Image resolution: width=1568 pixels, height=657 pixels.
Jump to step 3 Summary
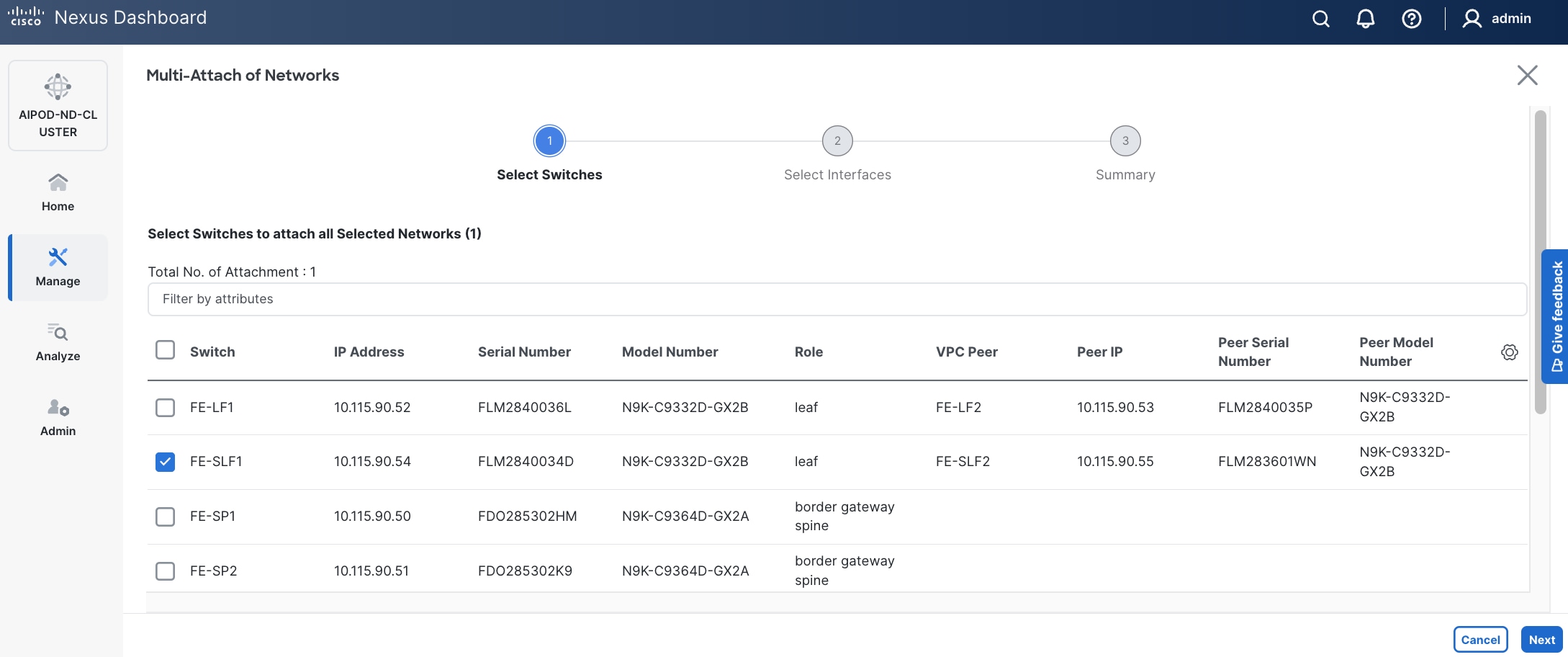[x=1125, y=141]
